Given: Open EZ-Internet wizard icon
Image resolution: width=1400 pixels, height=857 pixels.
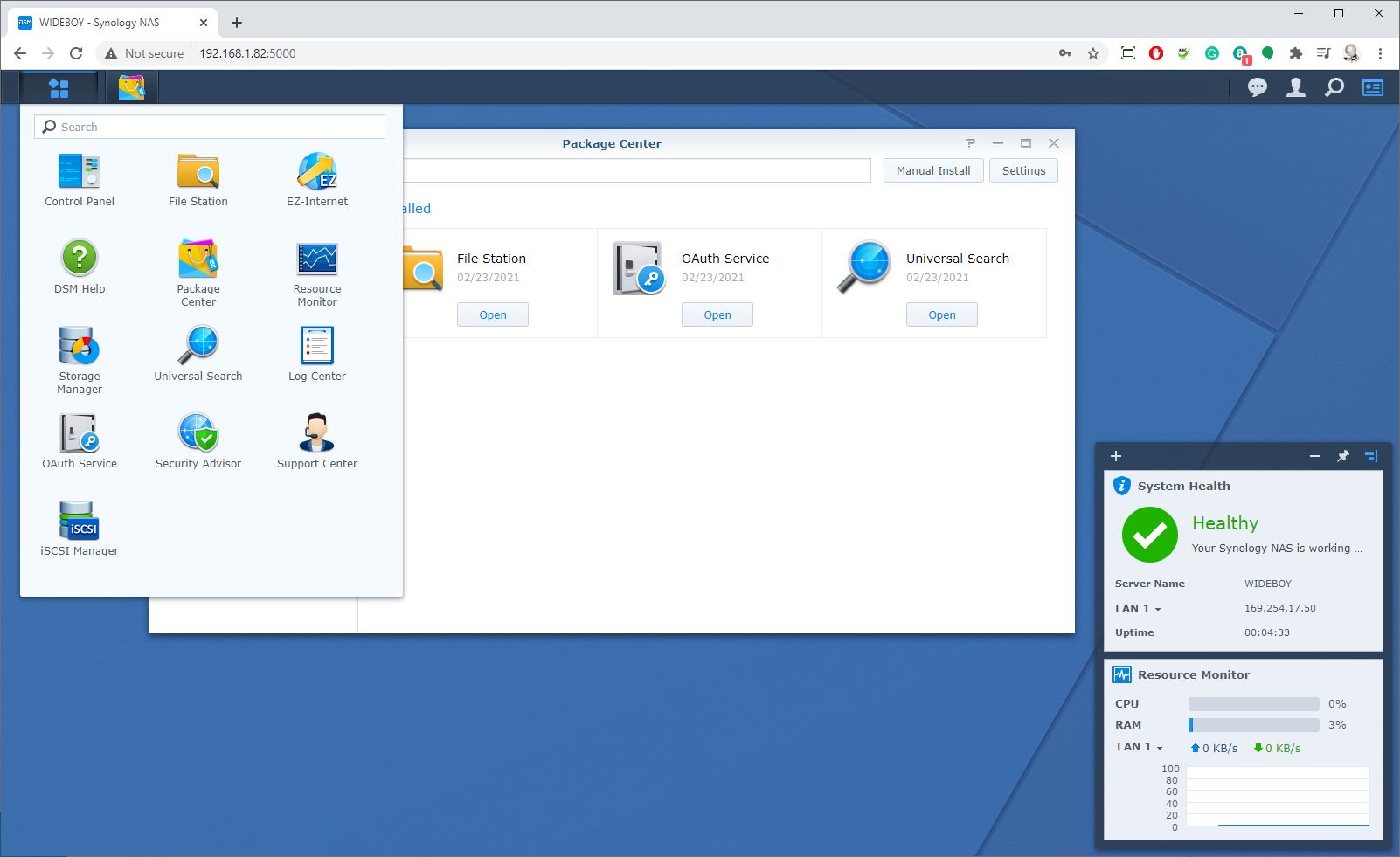Looking at the screenshot, I should [x=317, y=180].
